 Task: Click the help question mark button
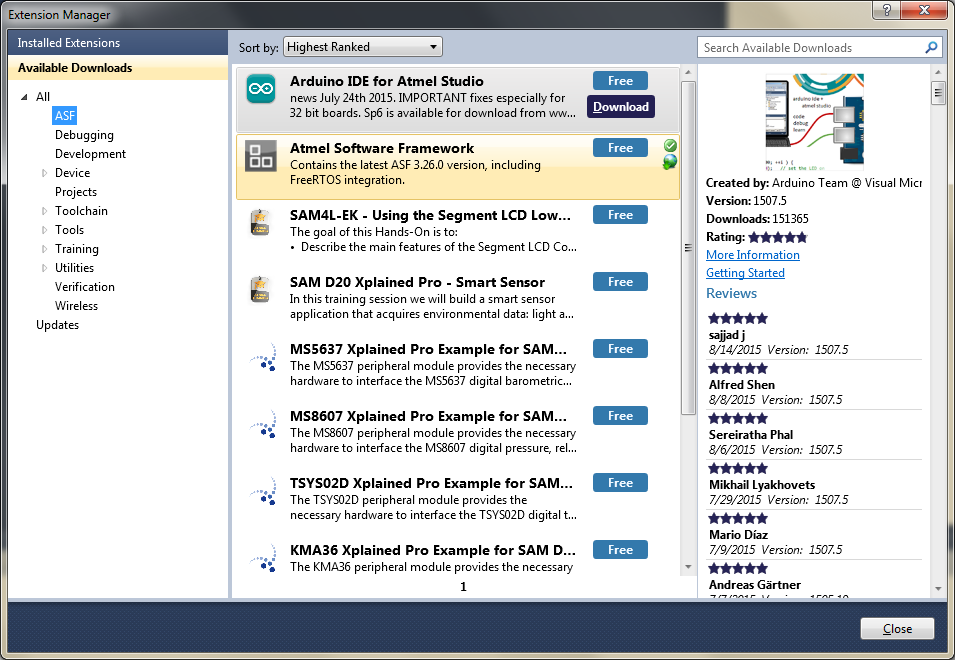click(886, 10)
